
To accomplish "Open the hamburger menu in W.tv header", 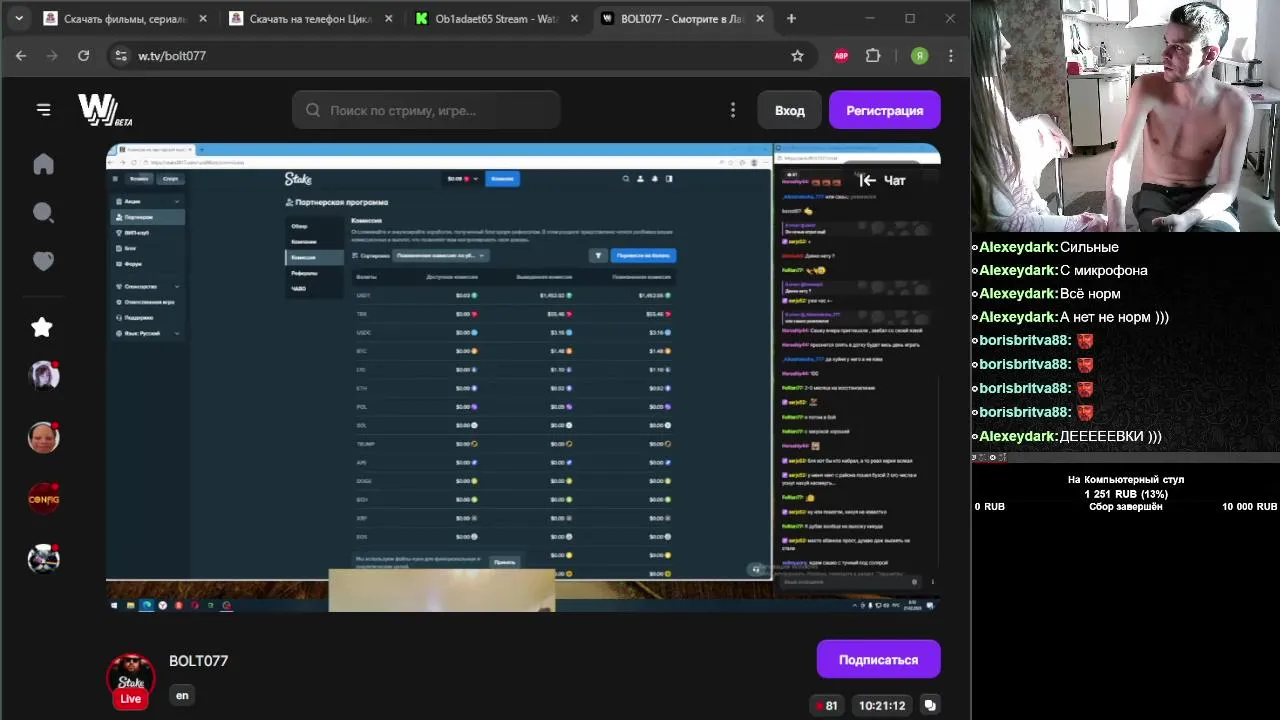I will 43,110.
